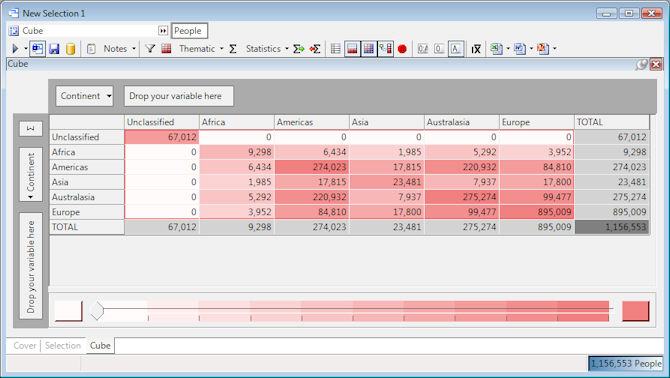Maximize the New Selection 1 window
The width and height of the screenshot is (670, 378).
pyautogui.click(x=629, y=14)
